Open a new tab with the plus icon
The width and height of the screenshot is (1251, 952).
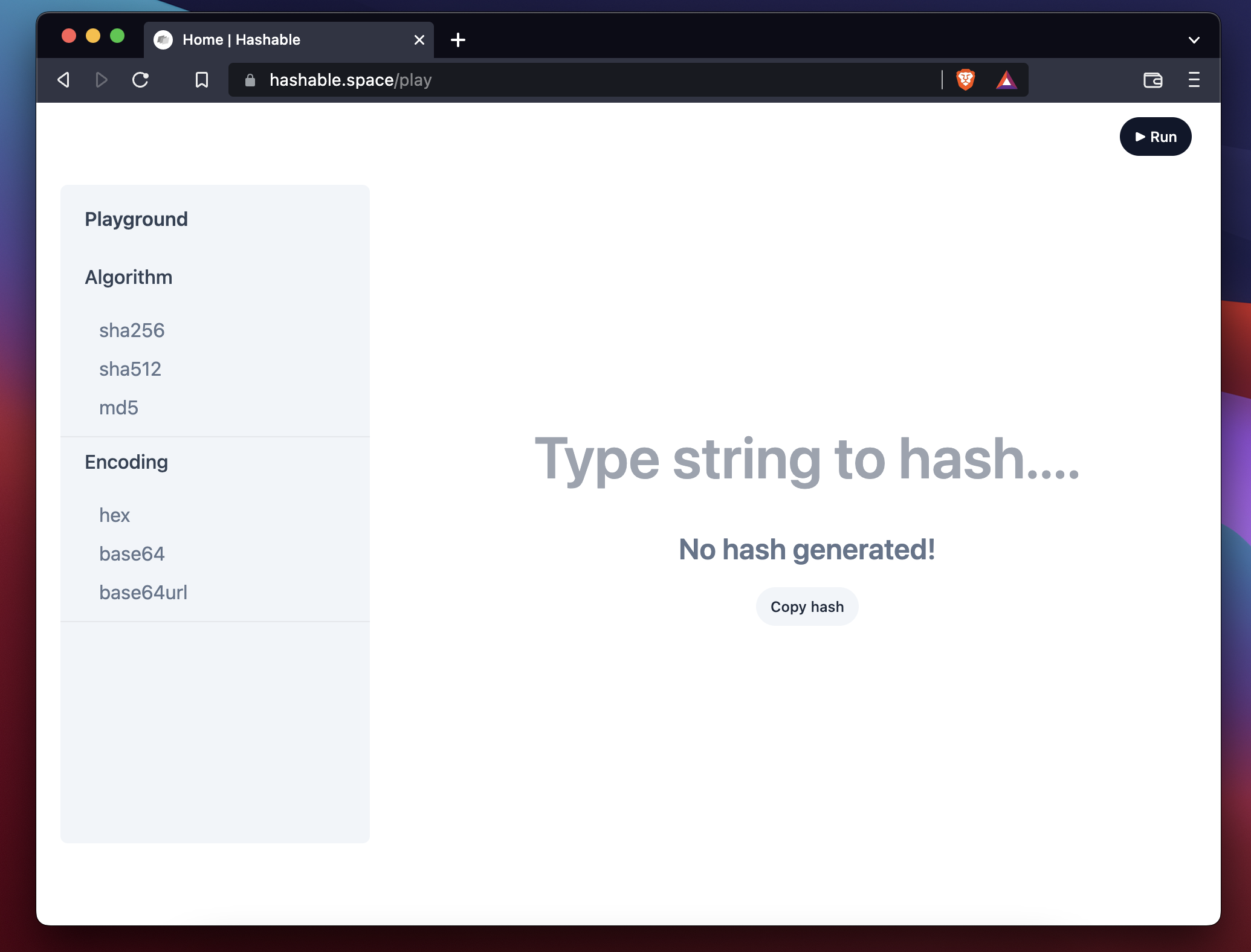point(458,40)
